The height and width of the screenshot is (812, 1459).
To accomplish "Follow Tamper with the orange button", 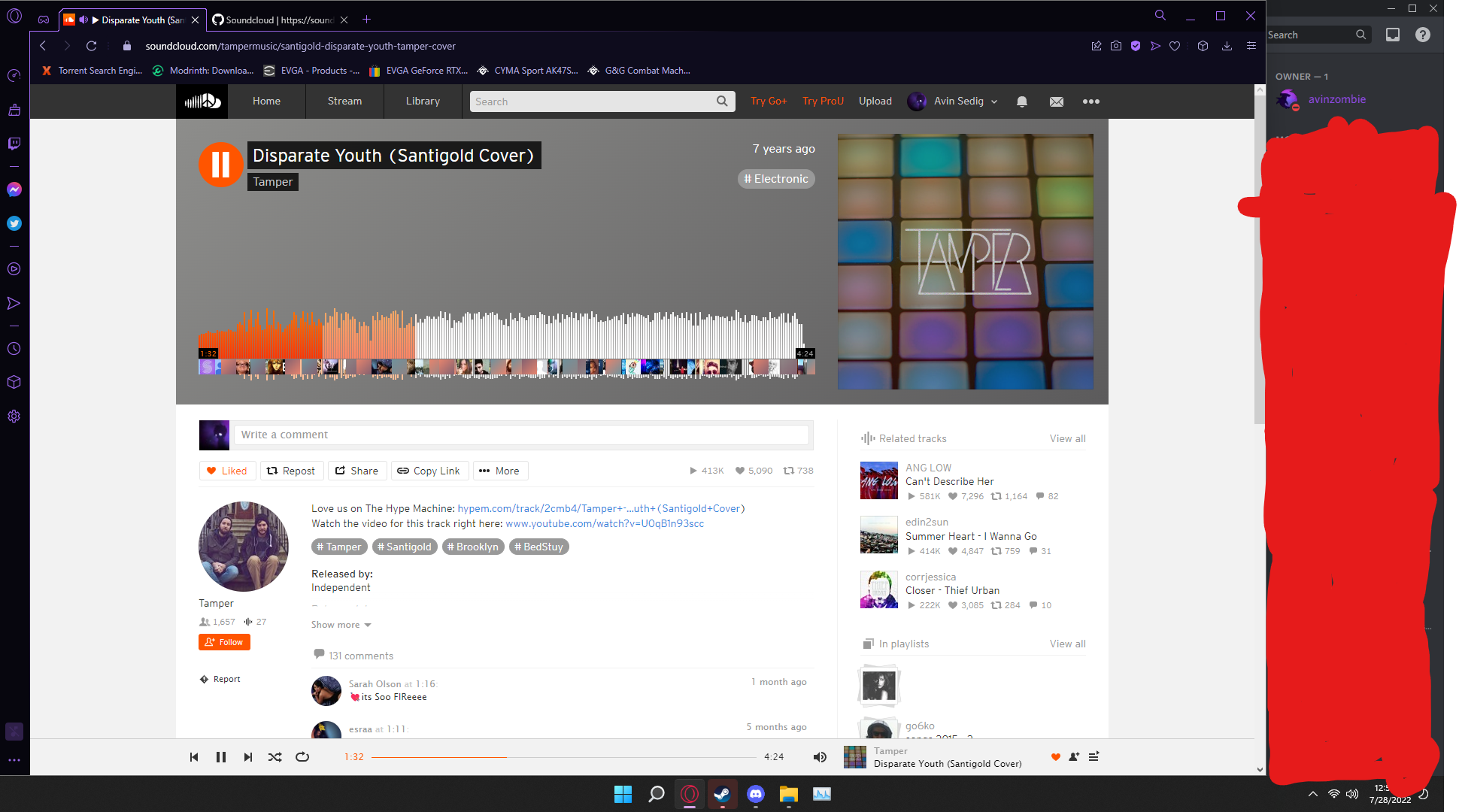I will click(224, 642).
